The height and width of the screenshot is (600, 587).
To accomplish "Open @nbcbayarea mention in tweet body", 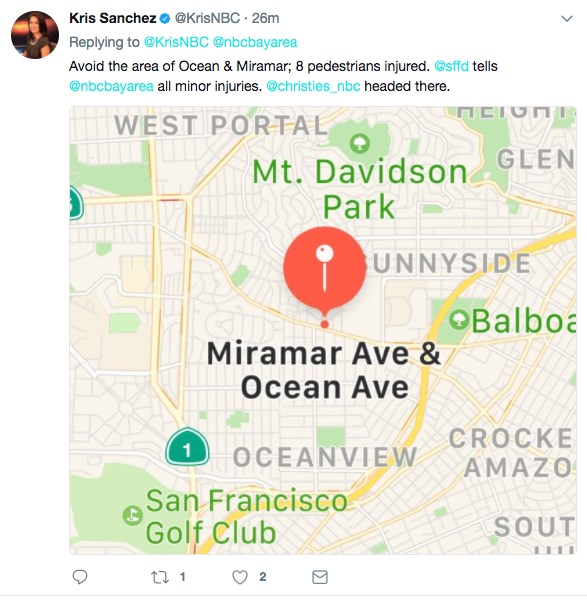I will click(x=111, y=86).
